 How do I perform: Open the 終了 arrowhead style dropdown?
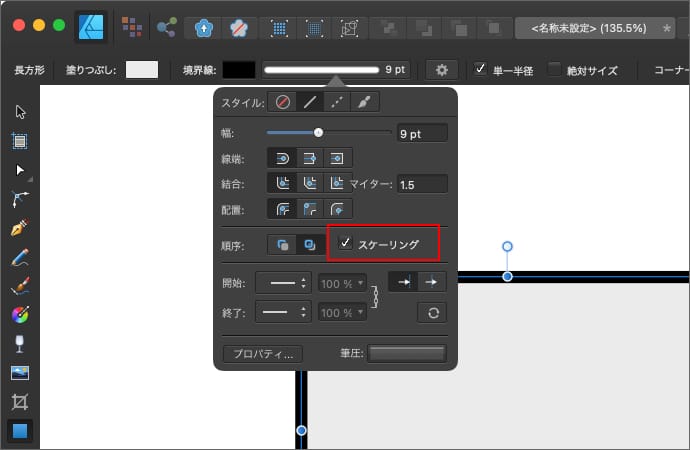pos(284,312)
